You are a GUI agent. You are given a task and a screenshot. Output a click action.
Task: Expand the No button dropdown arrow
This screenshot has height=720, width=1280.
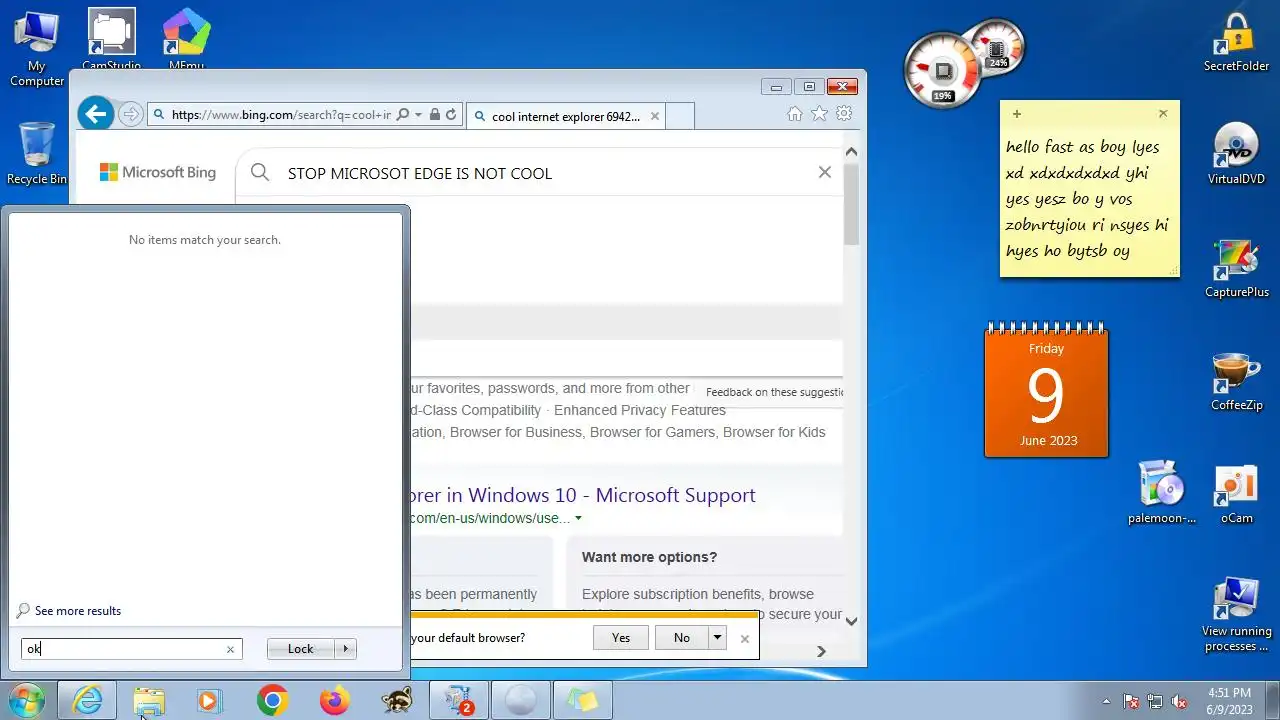[x=717, y=638]
